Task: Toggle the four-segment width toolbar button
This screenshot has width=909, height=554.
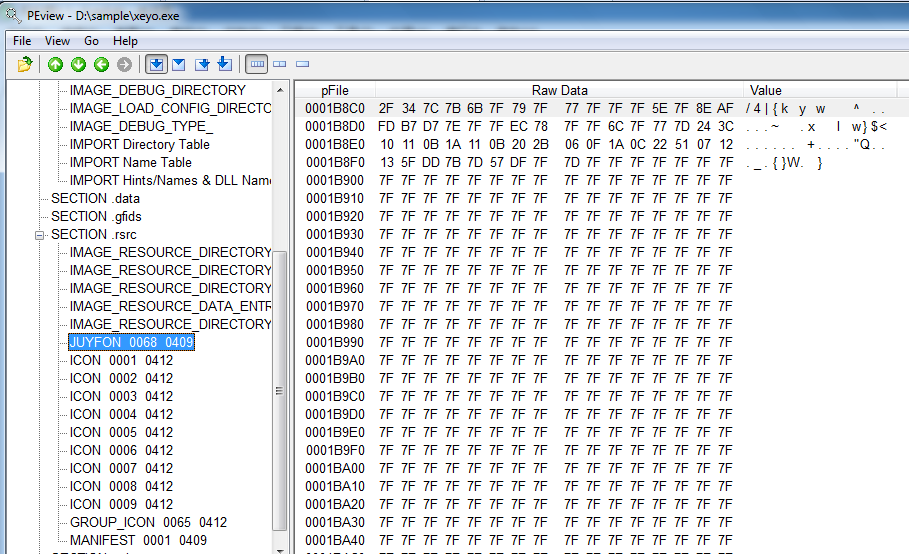Action: (x=257, y=64)
